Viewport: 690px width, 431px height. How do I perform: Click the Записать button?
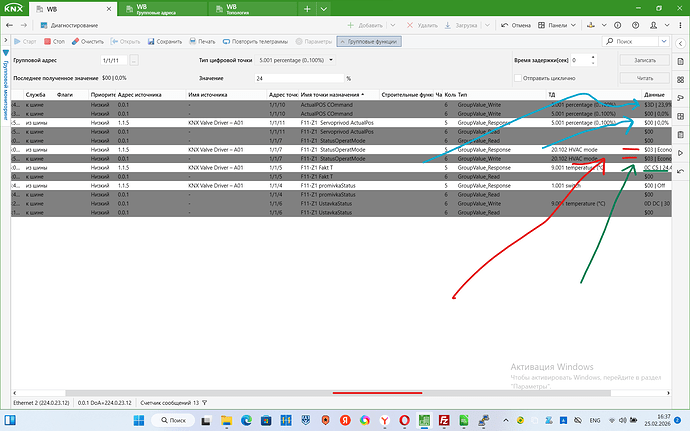[645, 60]
